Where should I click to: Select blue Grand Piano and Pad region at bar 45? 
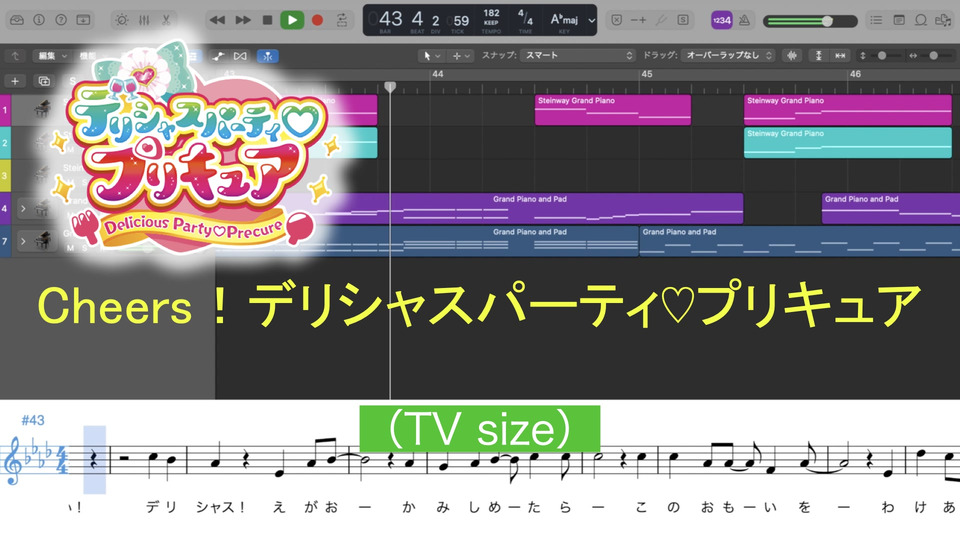tap(800, 241)
